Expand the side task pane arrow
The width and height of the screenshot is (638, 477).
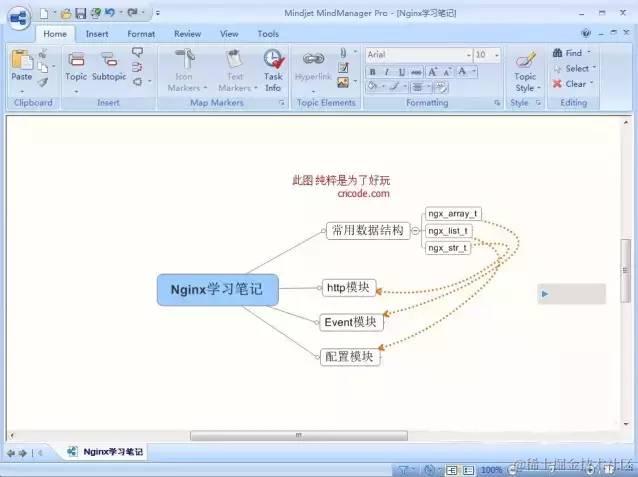pyautogui.click(x=545, y=294)
